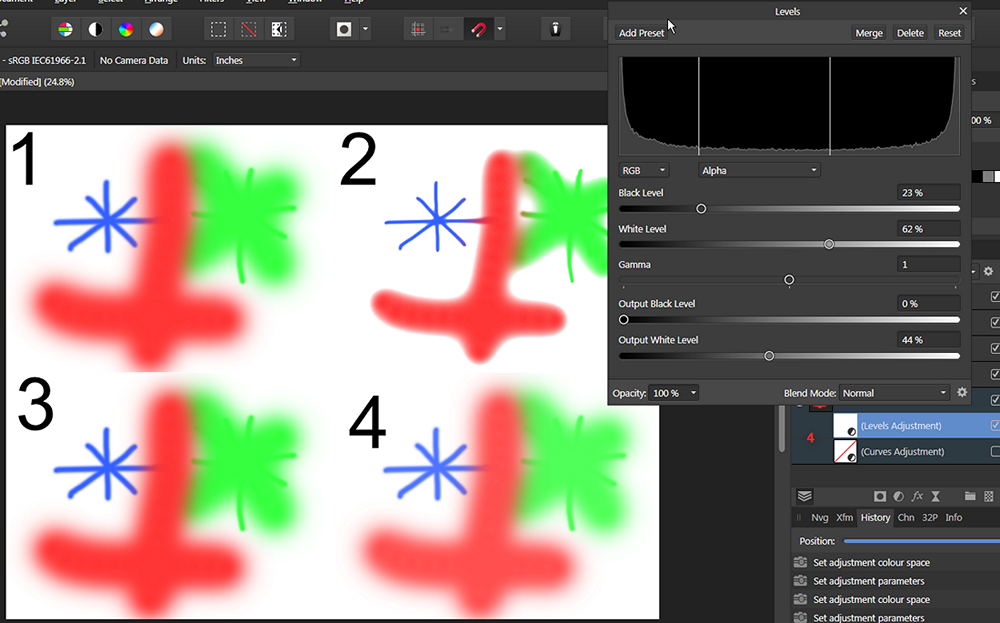Image resolution: width=1000 pixels, height=623 pixels.
Task: Invert the pixel selection via toolbar icon
Action: [279, 29]
